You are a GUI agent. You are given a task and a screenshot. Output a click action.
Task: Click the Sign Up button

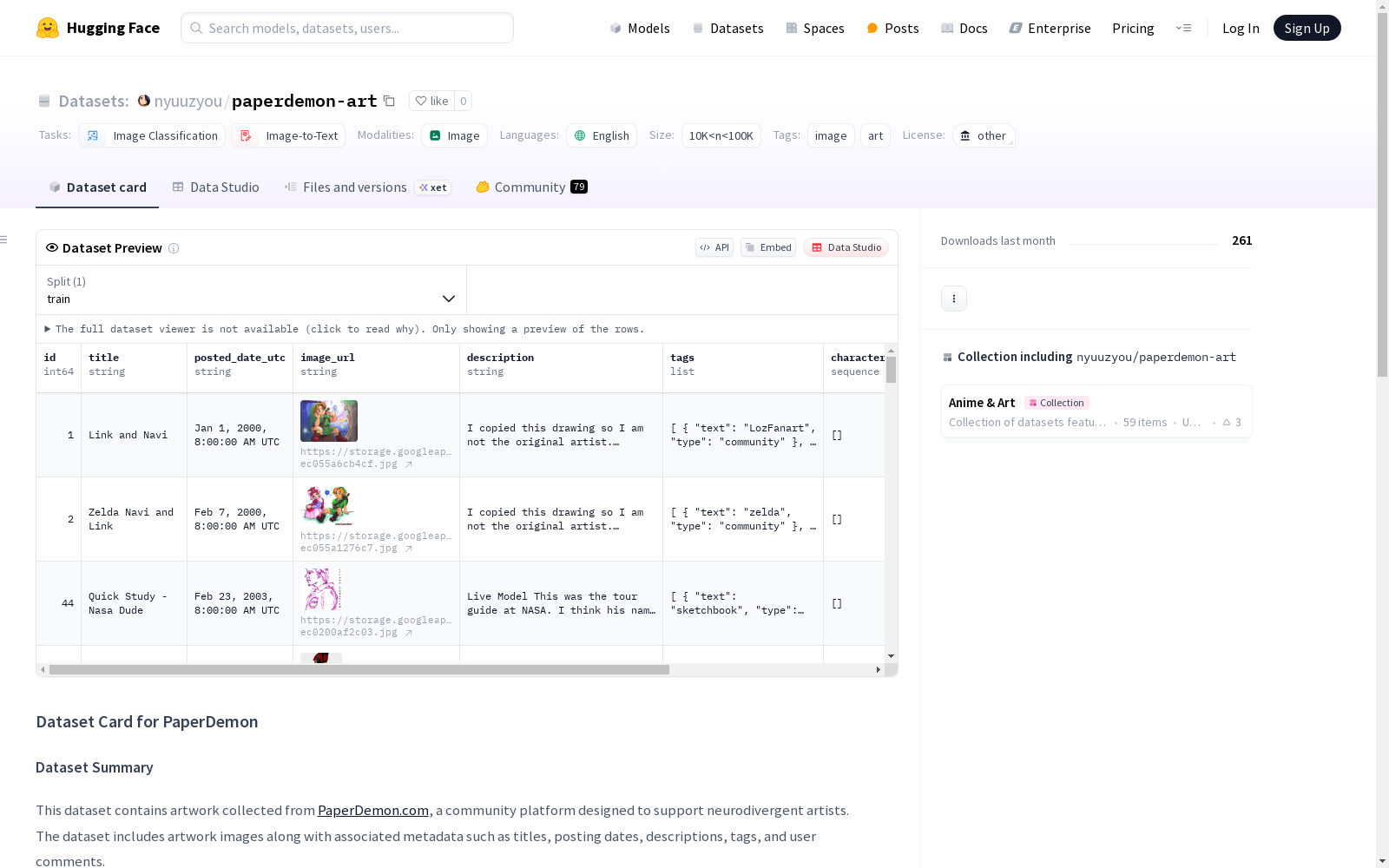[x=1307, y=28]
